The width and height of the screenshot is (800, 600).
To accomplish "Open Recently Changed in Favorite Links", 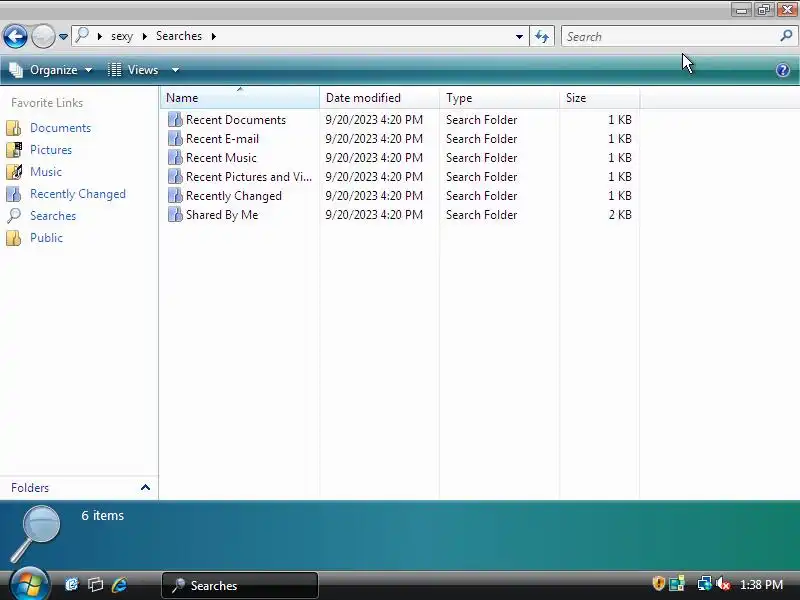I will click(x=78, y=194).
